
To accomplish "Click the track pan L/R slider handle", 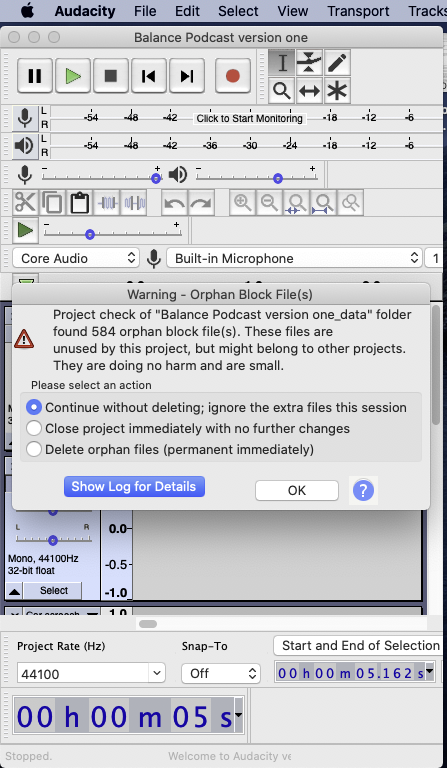I will click(x=53, y=540).
